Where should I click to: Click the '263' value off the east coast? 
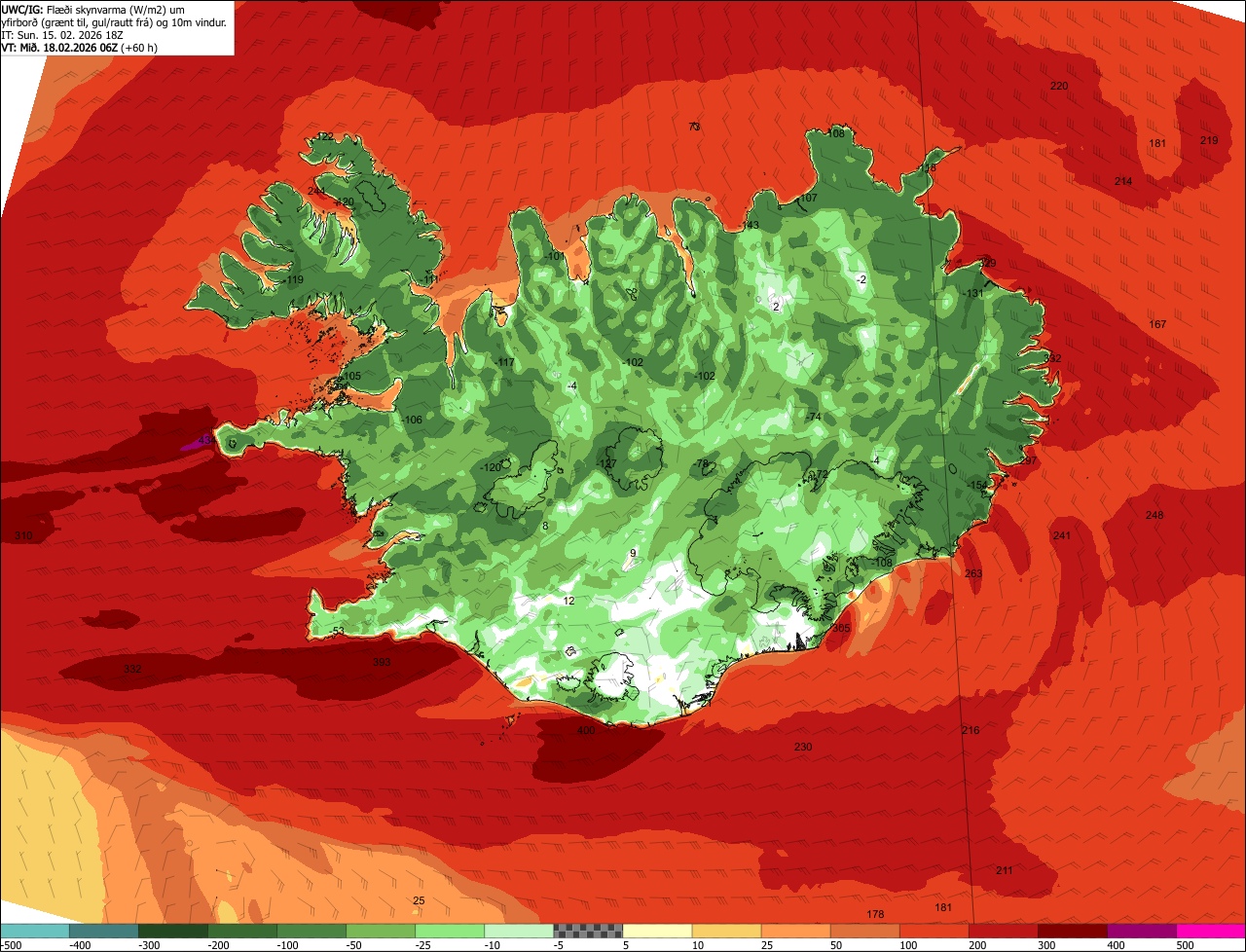coord(973,573)
